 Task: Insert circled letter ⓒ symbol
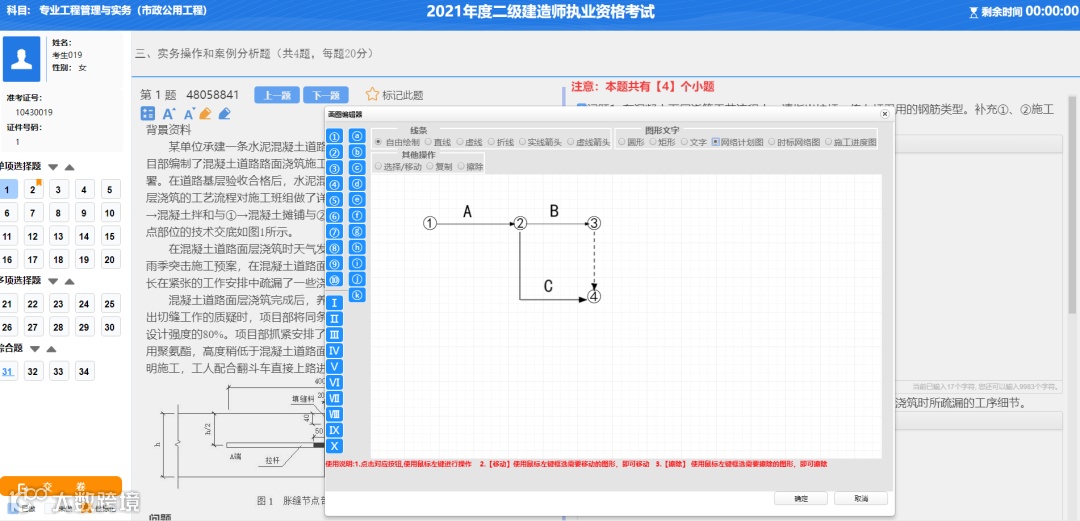[x=357, y=167]
